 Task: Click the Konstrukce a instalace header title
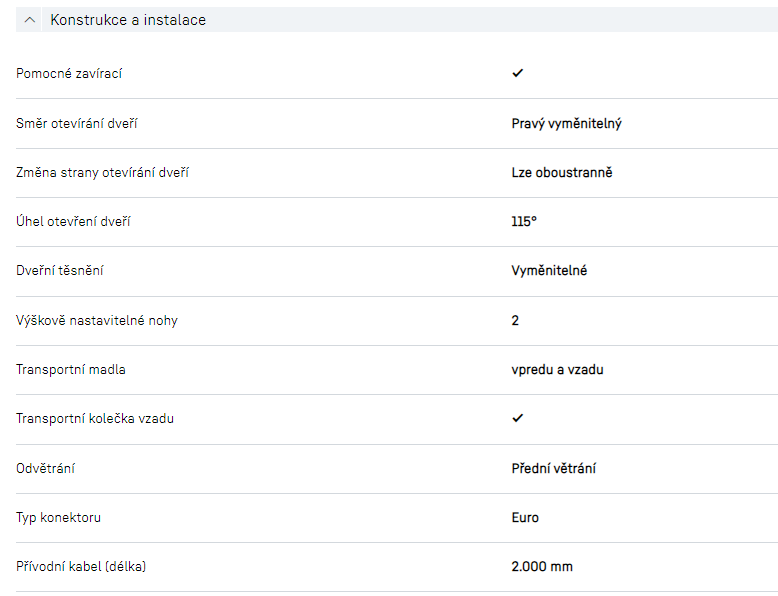pos(128,20)
